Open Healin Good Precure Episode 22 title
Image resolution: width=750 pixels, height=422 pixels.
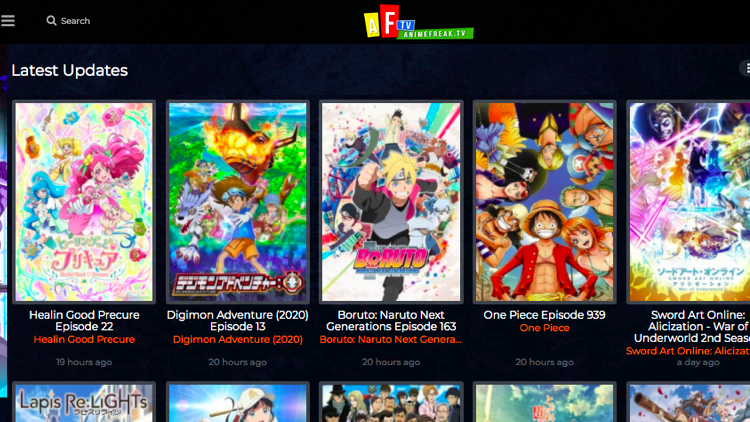[x=84, y=321]
